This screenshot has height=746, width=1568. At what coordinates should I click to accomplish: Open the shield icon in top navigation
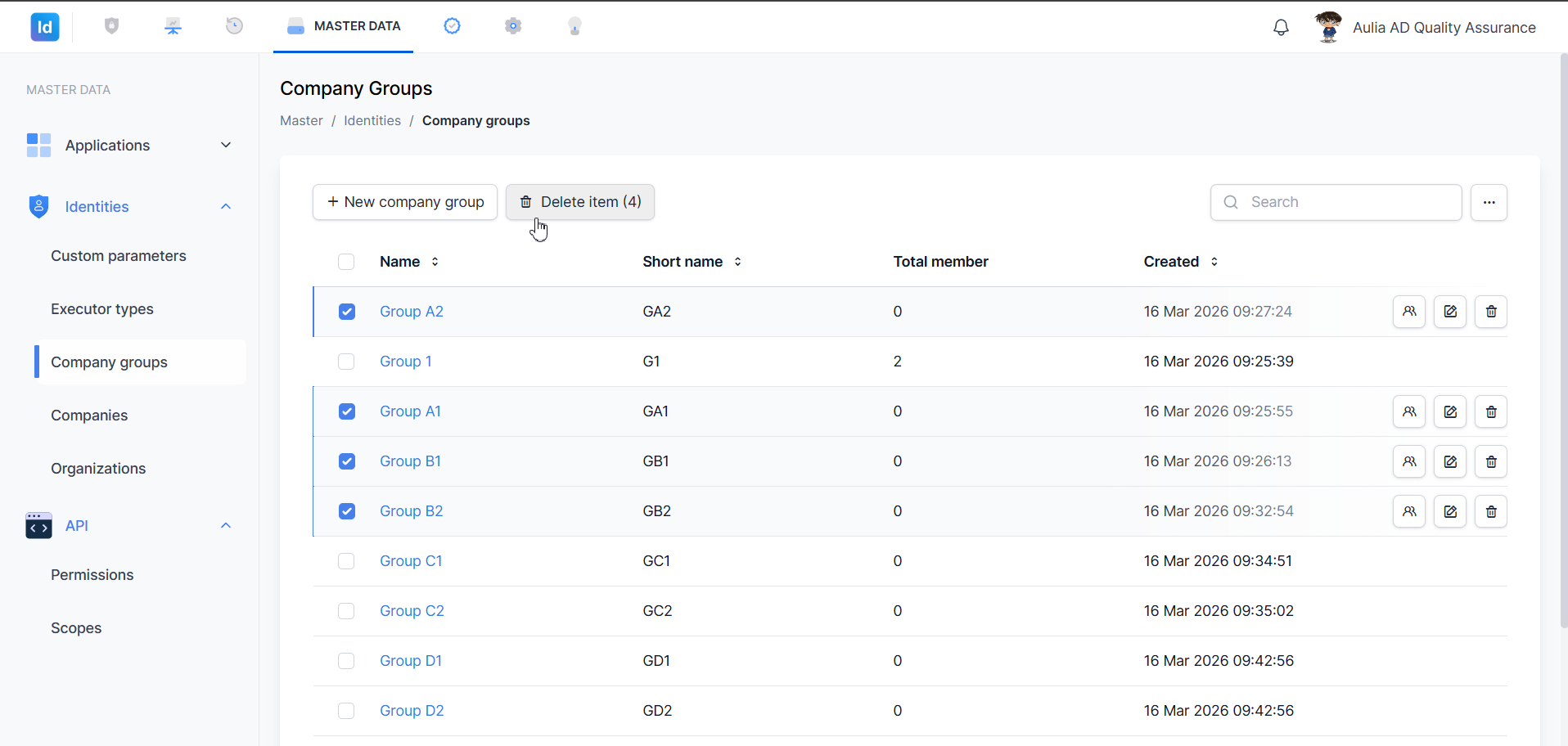pos(112,26)
